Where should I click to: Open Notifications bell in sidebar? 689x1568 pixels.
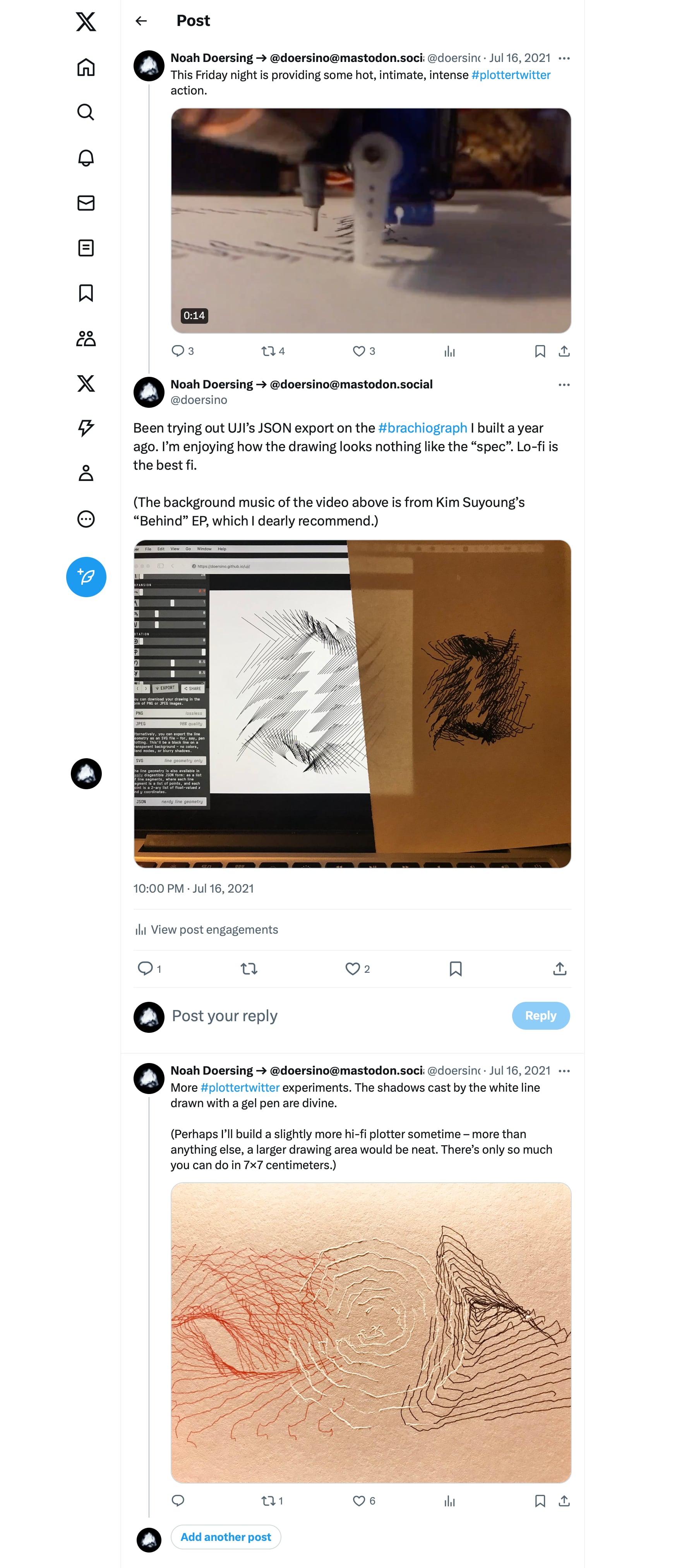[86, 158]
